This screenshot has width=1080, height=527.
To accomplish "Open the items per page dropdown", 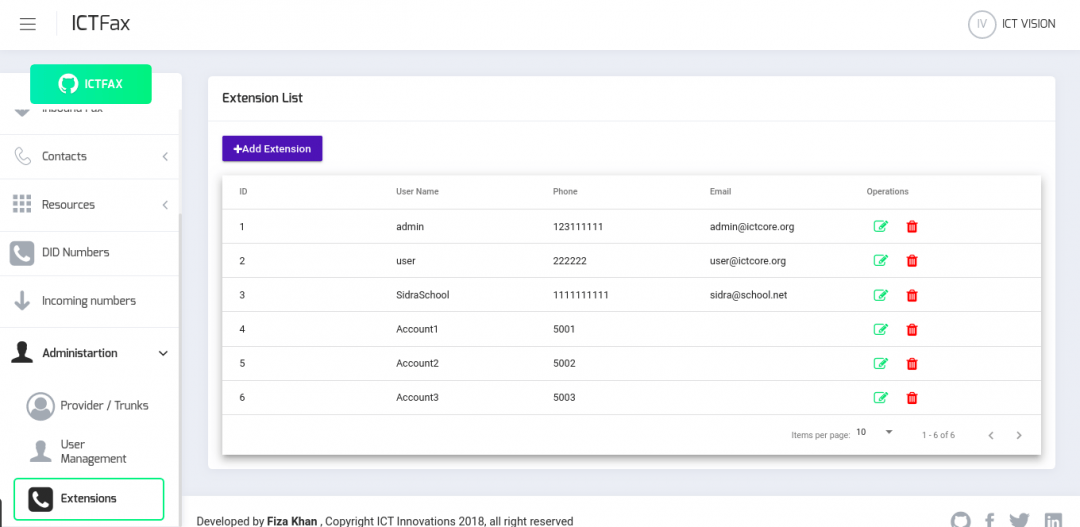I will pyautogui.click(x=874, y=433).
